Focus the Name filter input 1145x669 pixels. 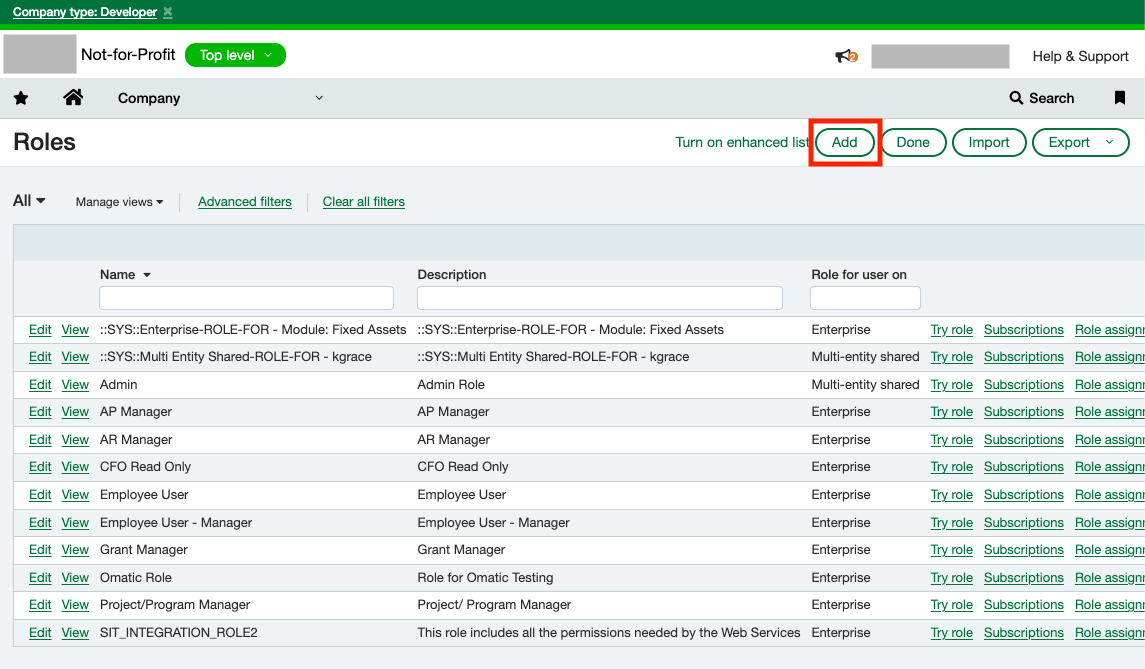tap(246, 298)
